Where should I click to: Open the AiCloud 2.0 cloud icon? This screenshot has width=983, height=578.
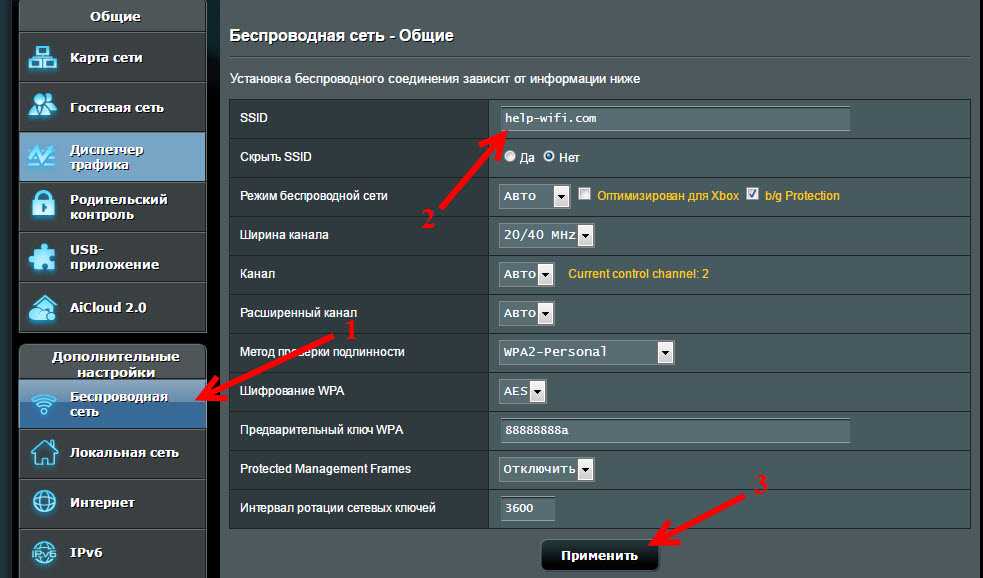(x=44, y=307)
